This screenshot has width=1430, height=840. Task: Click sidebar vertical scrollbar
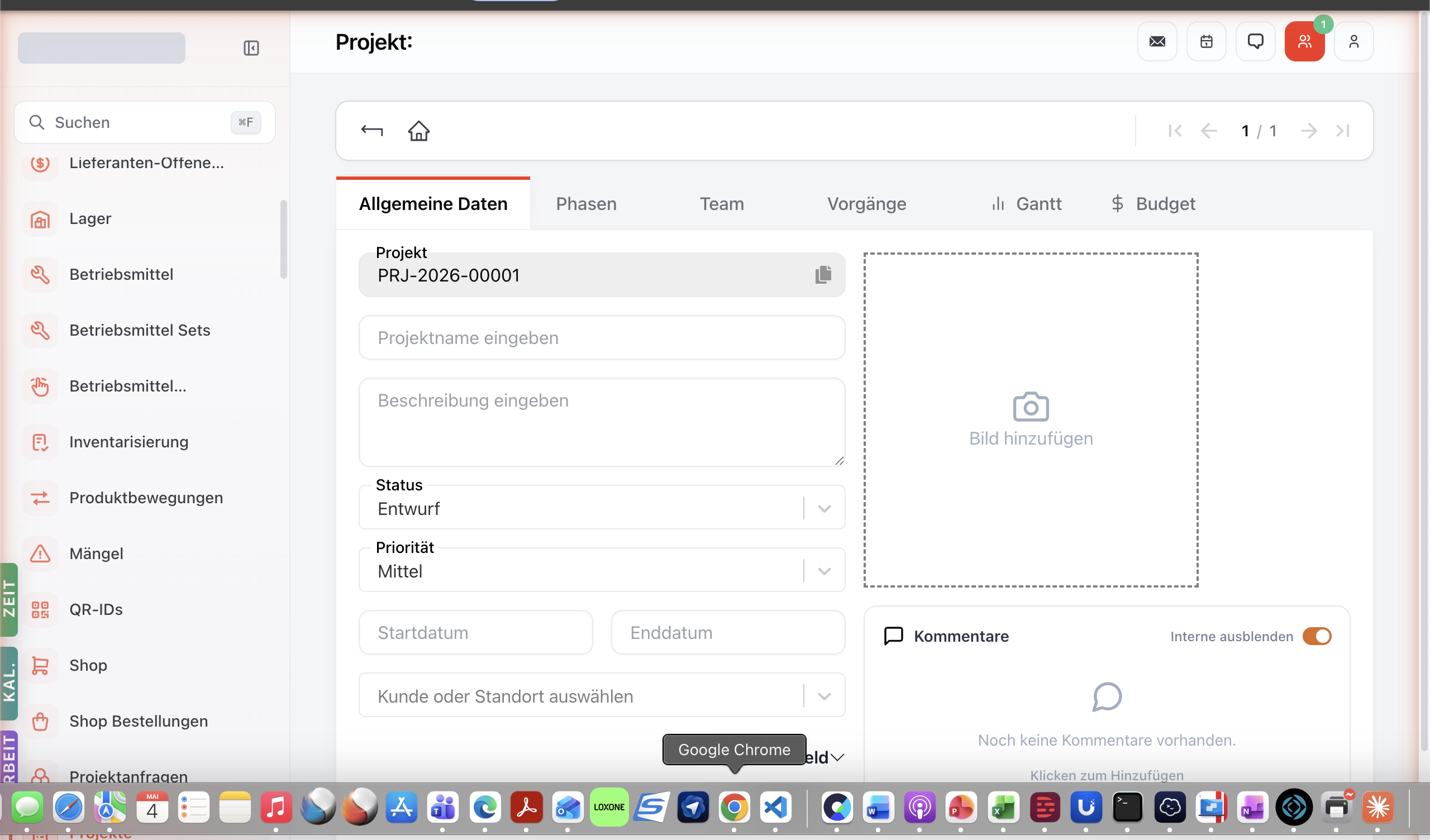[283, 240]
